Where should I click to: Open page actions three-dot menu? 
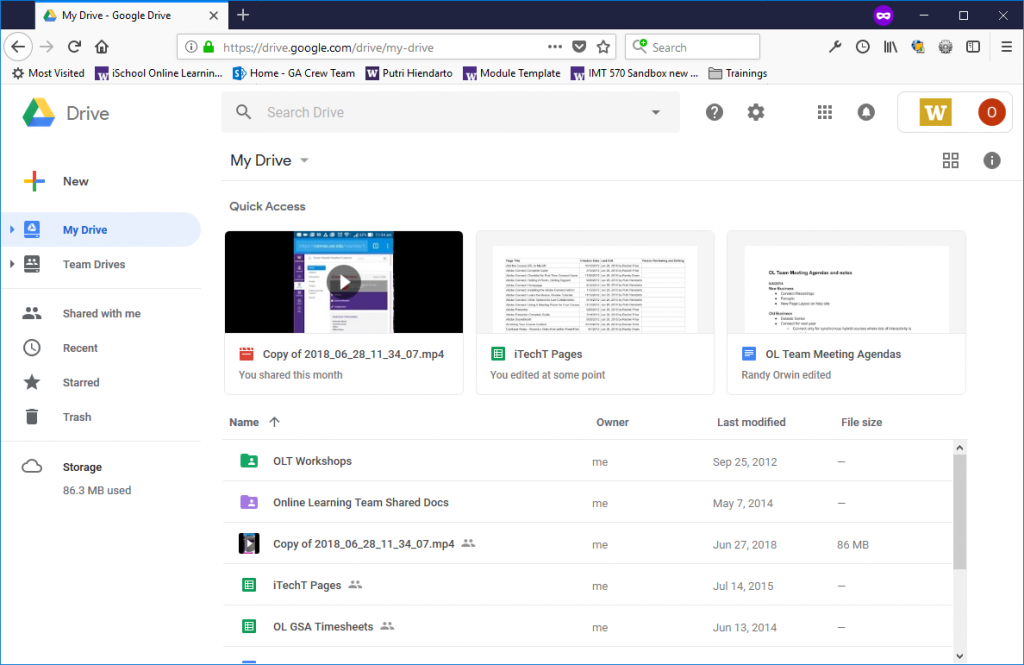tap(554, 47)
